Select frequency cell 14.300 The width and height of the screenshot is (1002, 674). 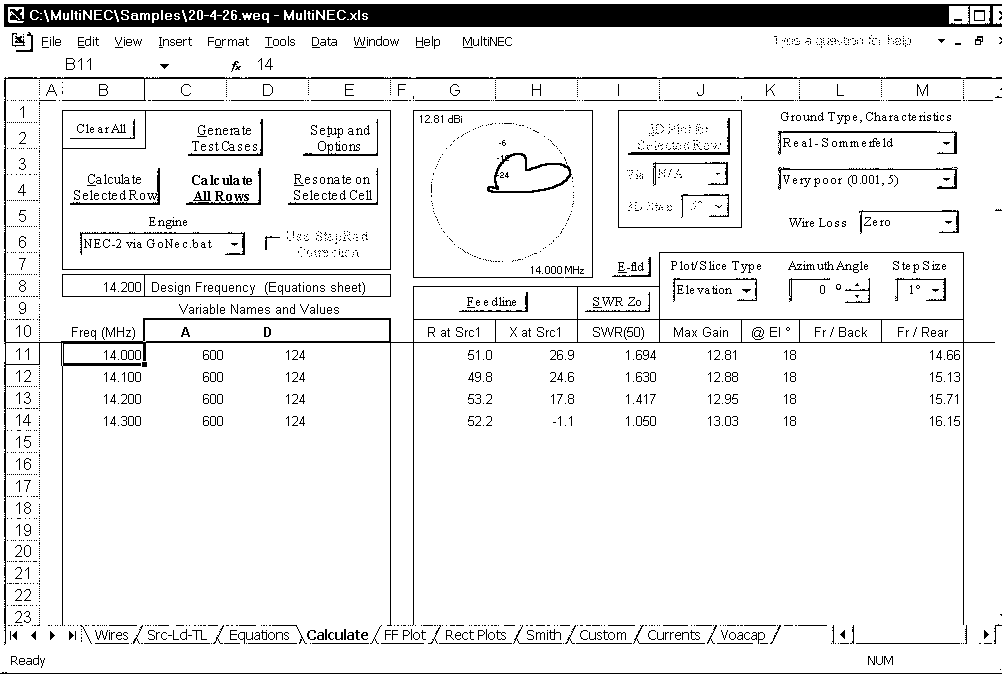click(104, 421)
